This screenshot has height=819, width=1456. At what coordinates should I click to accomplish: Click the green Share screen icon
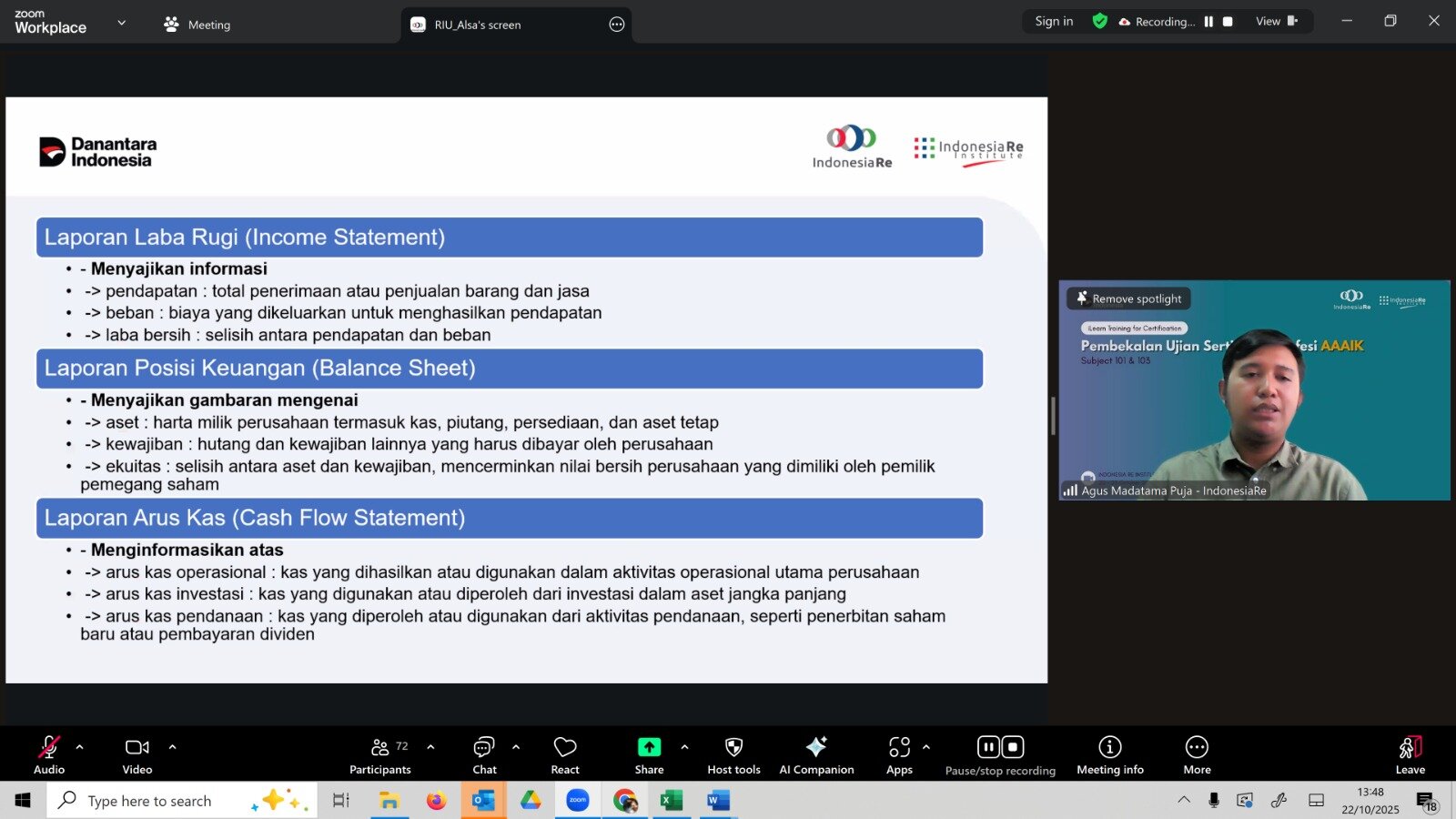(649, 747)
